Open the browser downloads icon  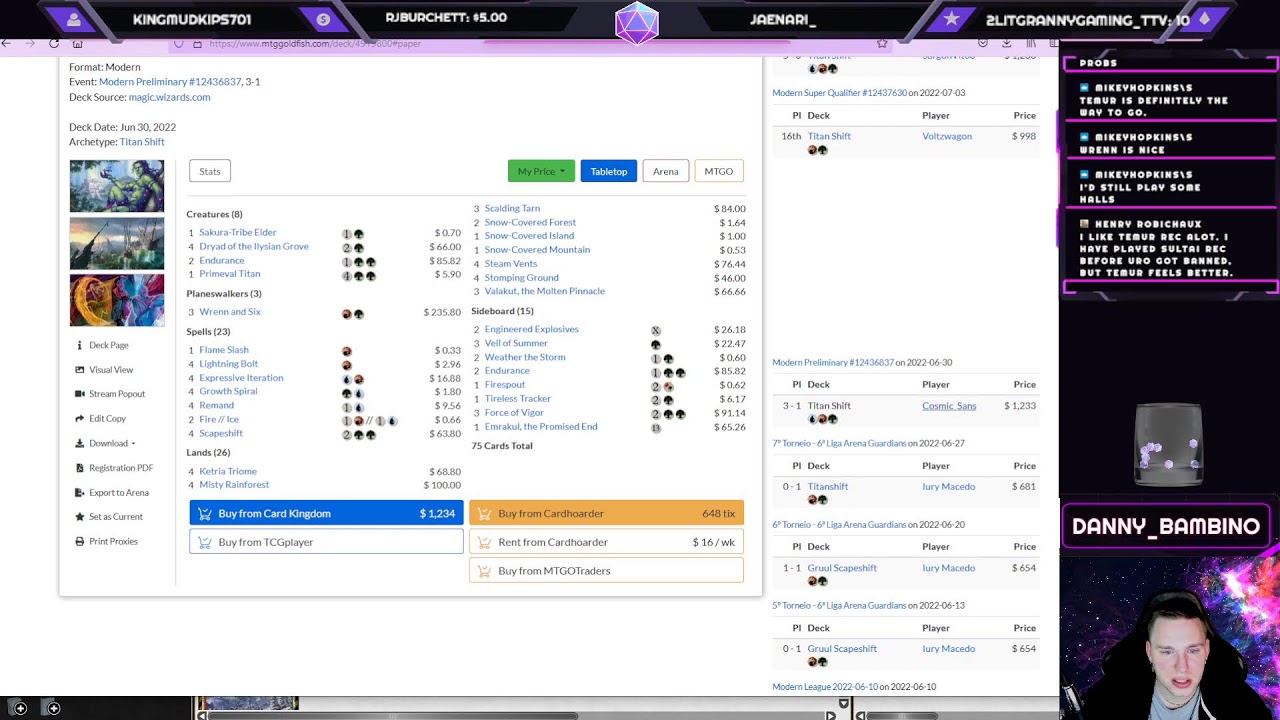(x=1006, y=43)
